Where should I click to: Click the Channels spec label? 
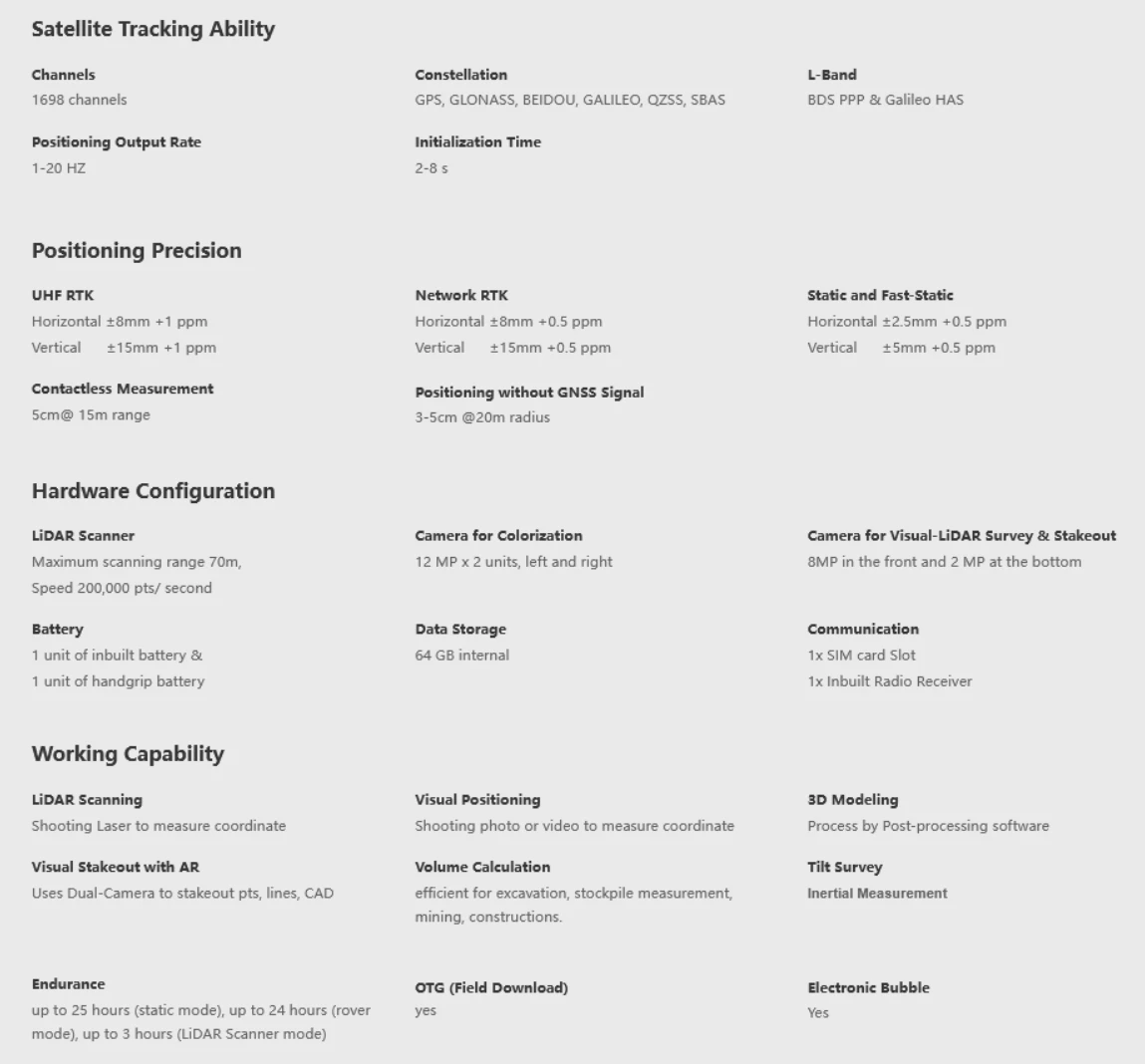point(63,75)
